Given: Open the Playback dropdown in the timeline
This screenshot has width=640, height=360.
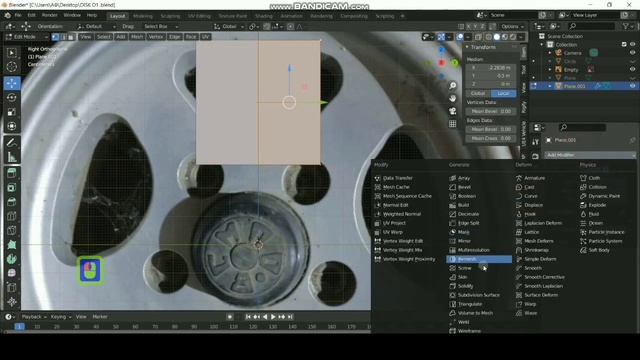Looking at the screenshot, I should 34,317.
